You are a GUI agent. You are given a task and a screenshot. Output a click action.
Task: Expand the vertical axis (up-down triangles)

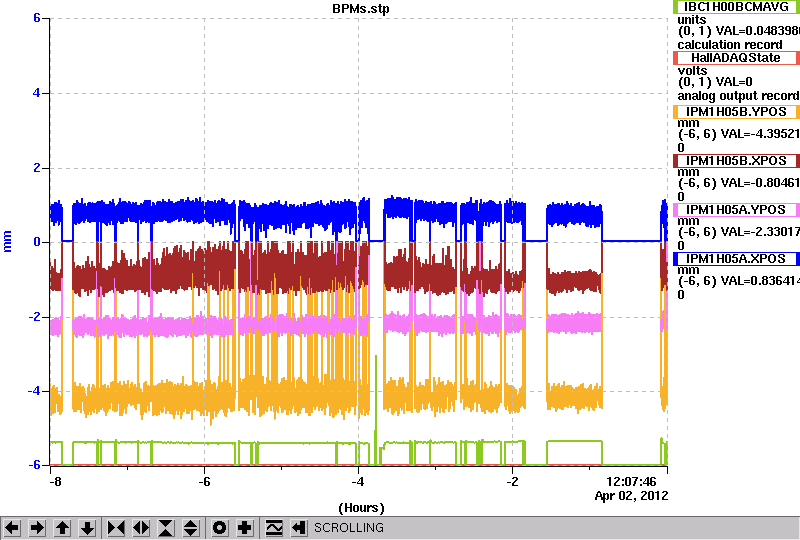191,528
